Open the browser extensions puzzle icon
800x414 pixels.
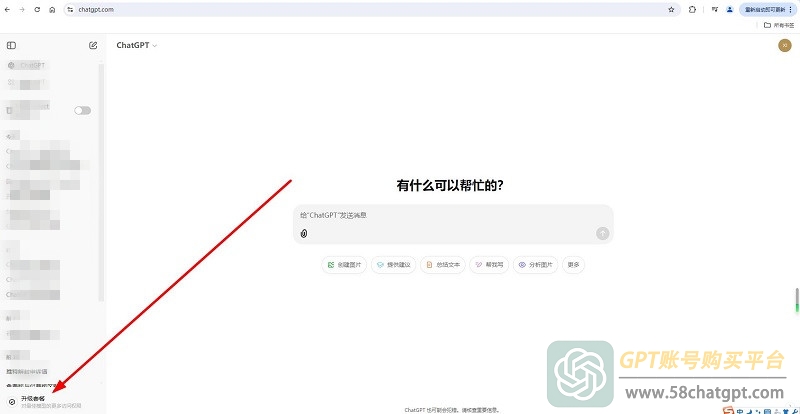pyautogui.click(x=692, y=10)
